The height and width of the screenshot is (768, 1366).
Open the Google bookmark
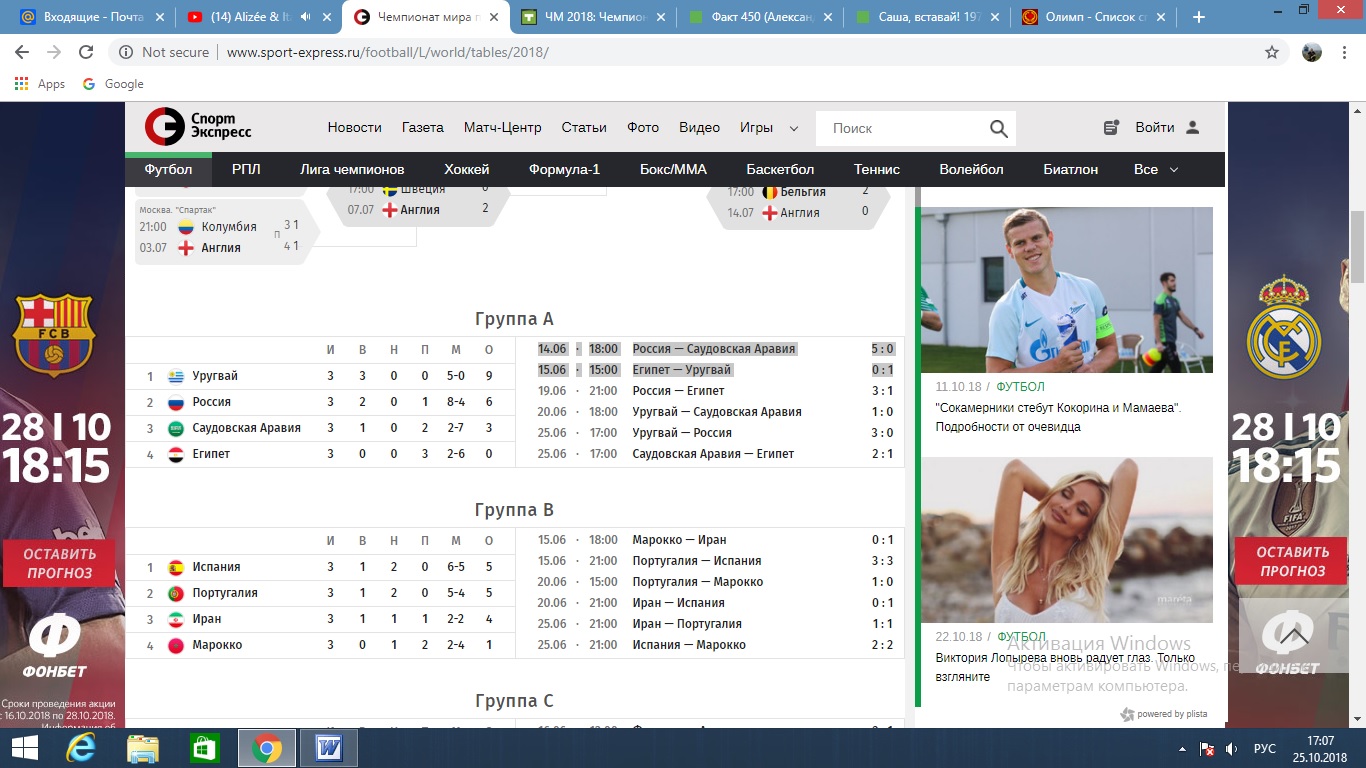(113, 84)
